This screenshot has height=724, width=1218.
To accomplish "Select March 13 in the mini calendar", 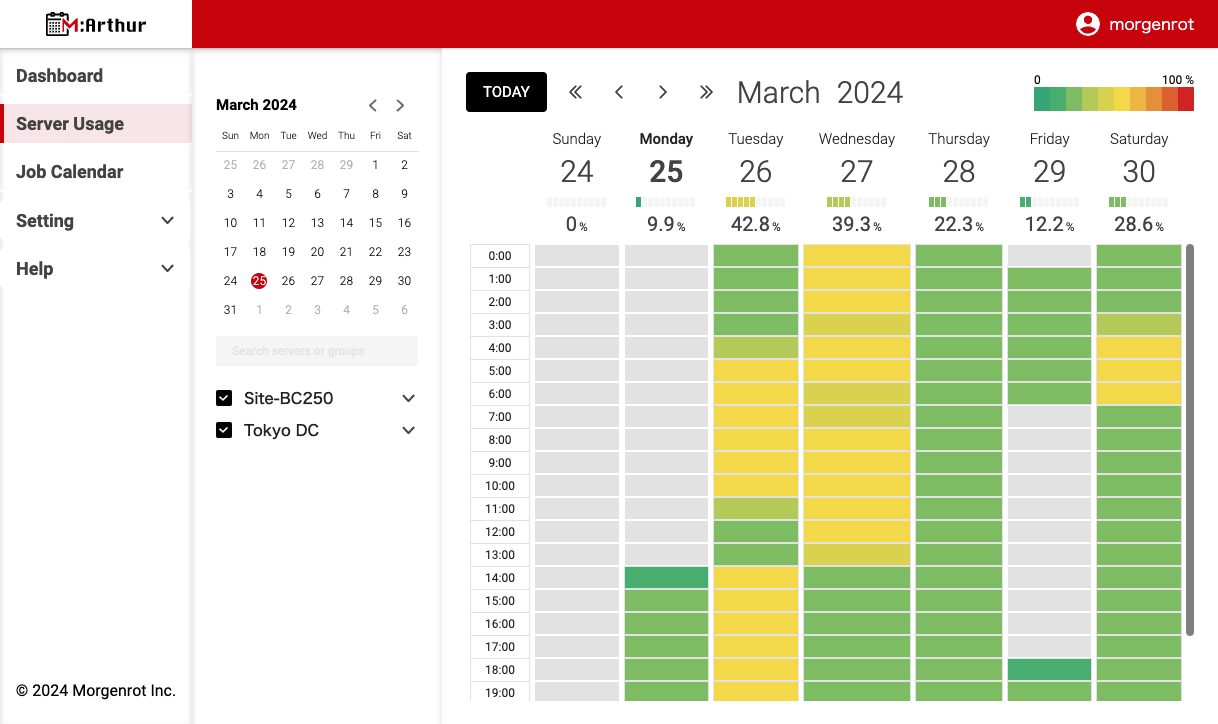I will [x=317, y=223].
